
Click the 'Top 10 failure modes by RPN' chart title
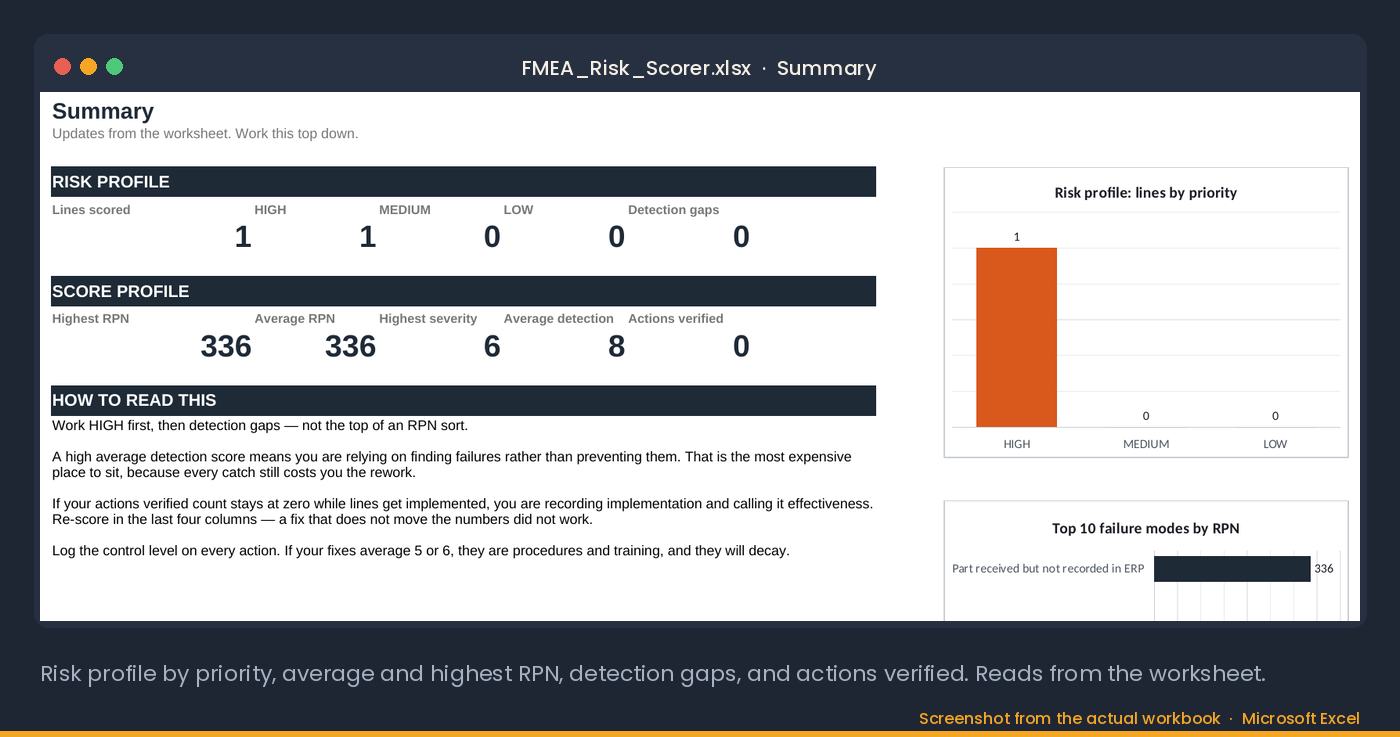point(1146,528)
